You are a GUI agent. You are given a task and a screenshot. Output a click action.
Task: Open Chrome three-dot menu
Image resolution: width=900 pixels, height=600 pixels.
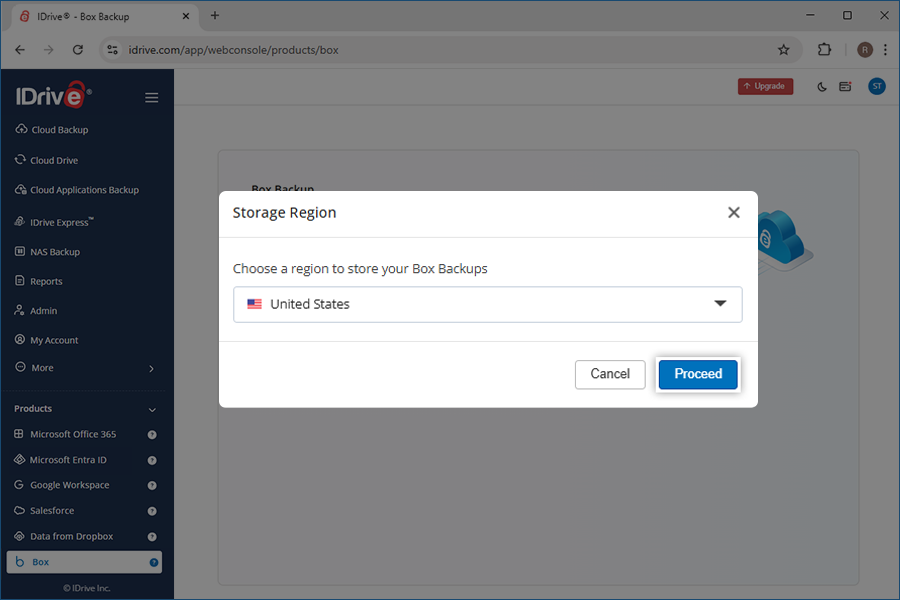point(886,50)
